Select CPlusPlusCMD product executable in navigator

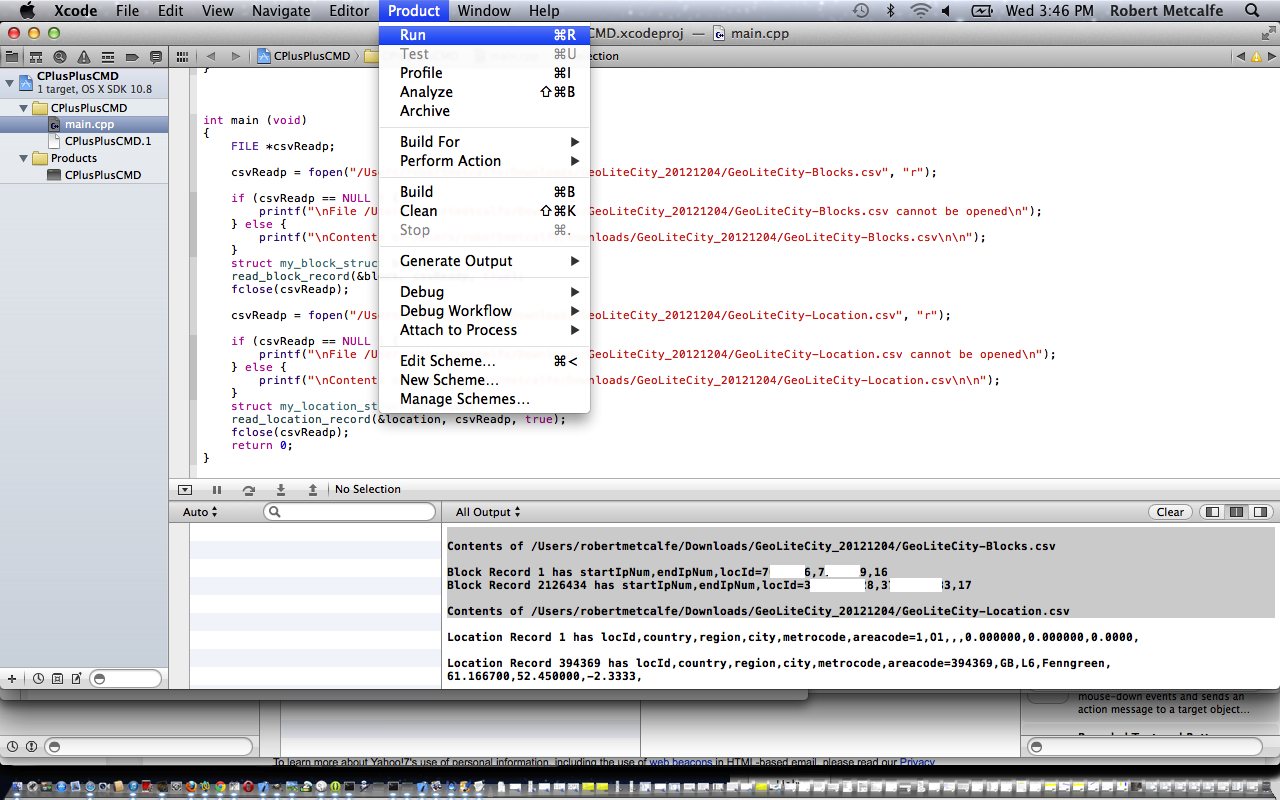point(84,175)
